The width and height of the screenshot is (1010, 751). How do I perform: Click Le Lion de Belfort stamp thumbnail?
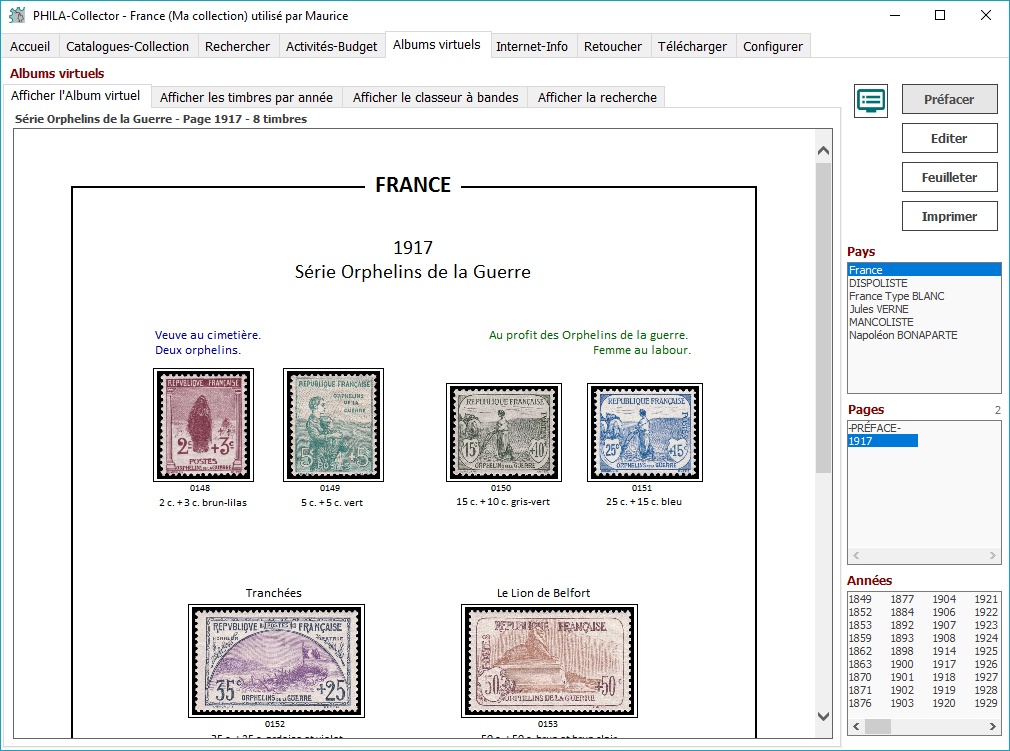point(549,661)
